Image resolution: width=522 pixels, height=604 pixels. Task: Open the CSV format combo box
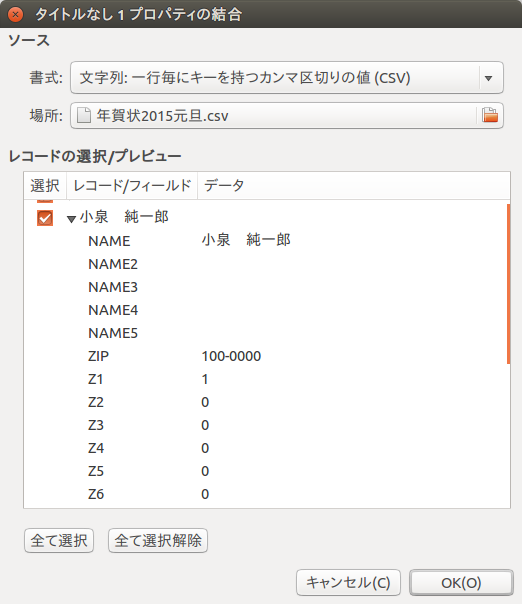(287, 77)
